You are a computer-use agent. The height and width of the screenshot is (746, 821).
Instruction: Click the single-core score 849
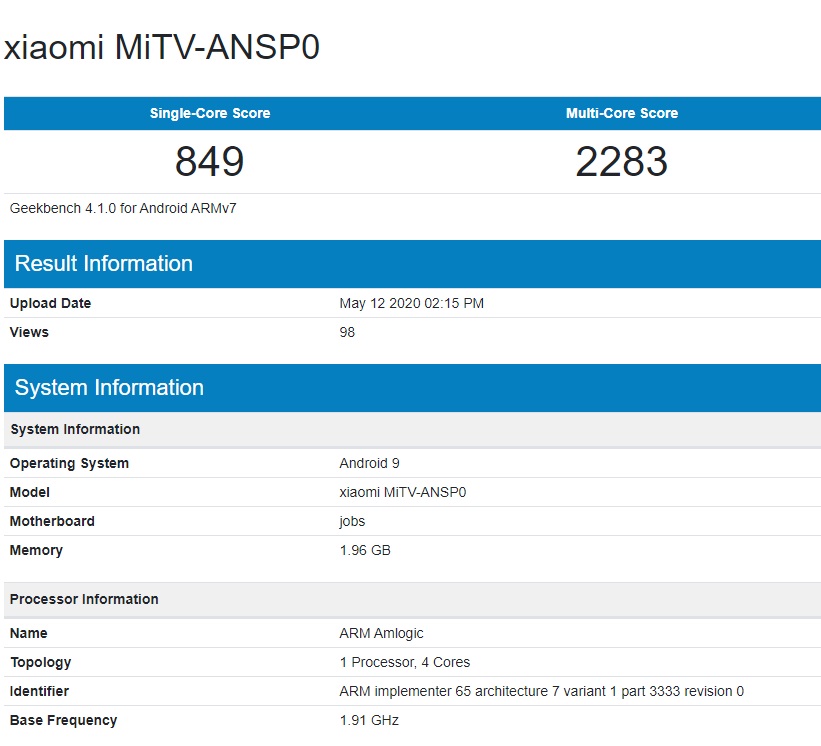(210, 161)
